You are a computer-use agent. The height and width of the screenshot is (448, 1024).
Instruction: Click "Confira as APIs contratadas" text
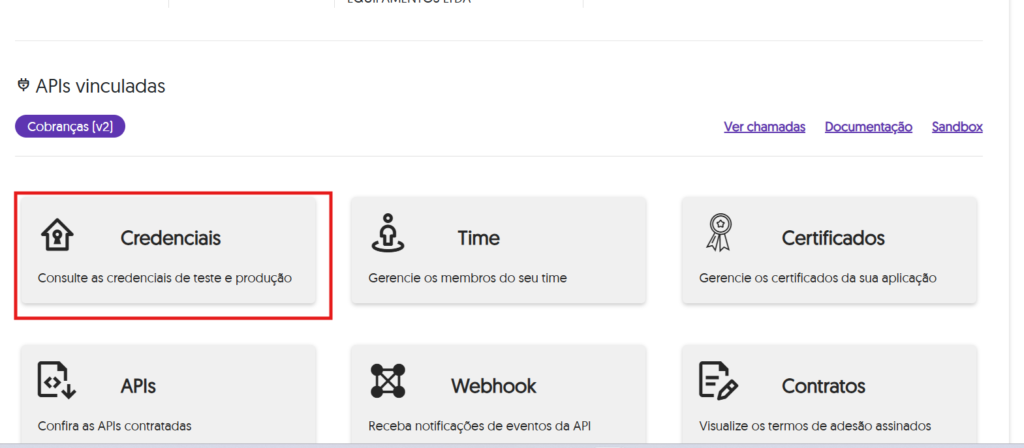(x=114, y=426)
